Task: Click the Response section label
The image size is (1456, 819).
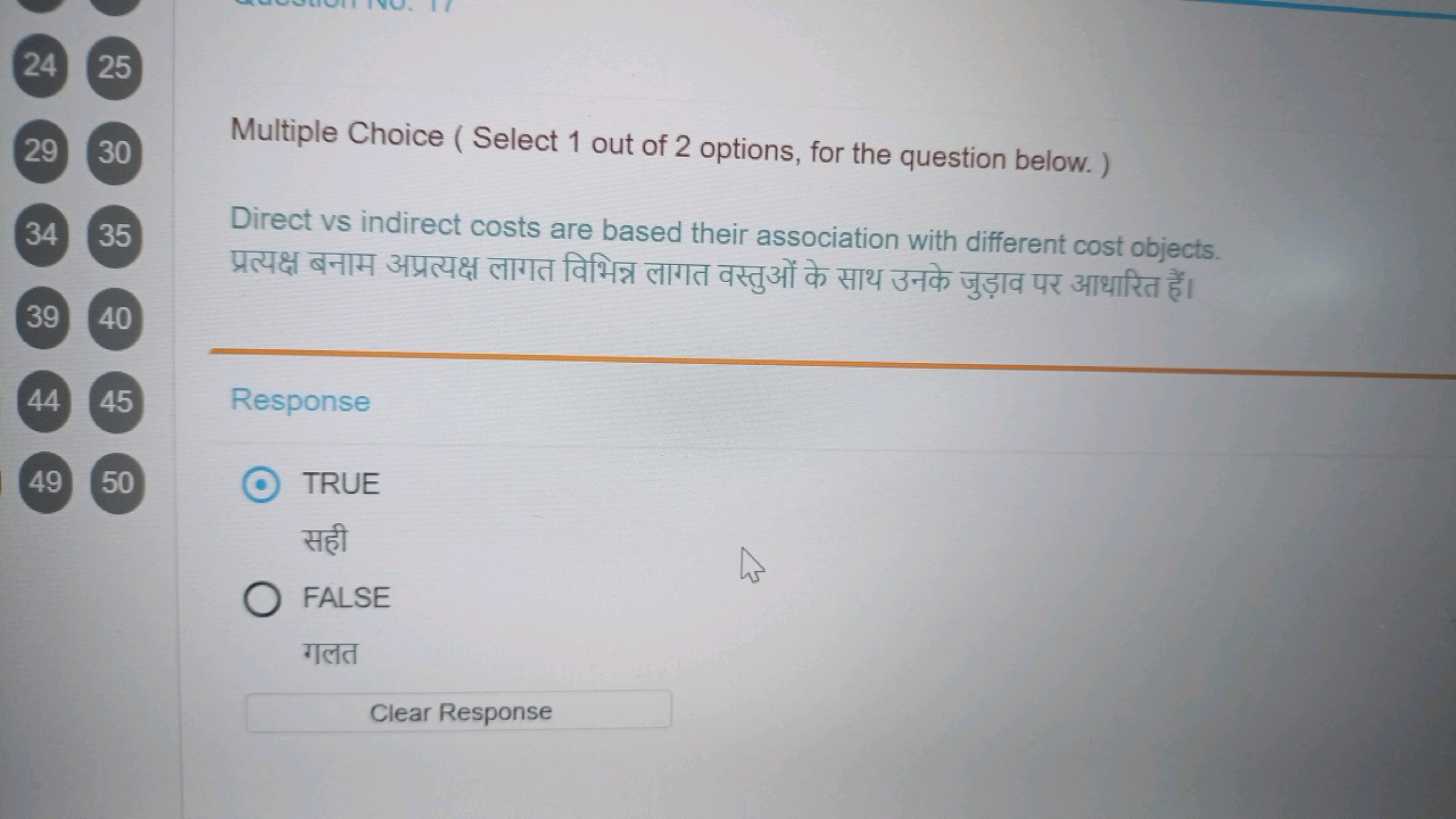Action: coord(300,400)
